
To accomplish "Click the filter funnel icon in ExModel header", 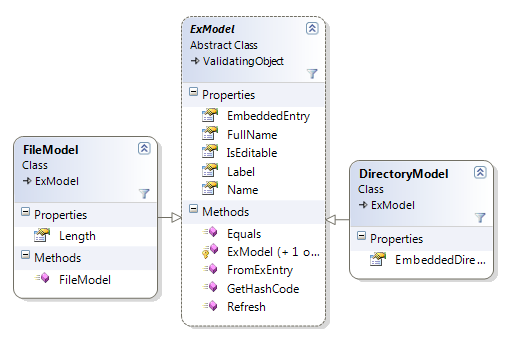I will coord(312,73).
